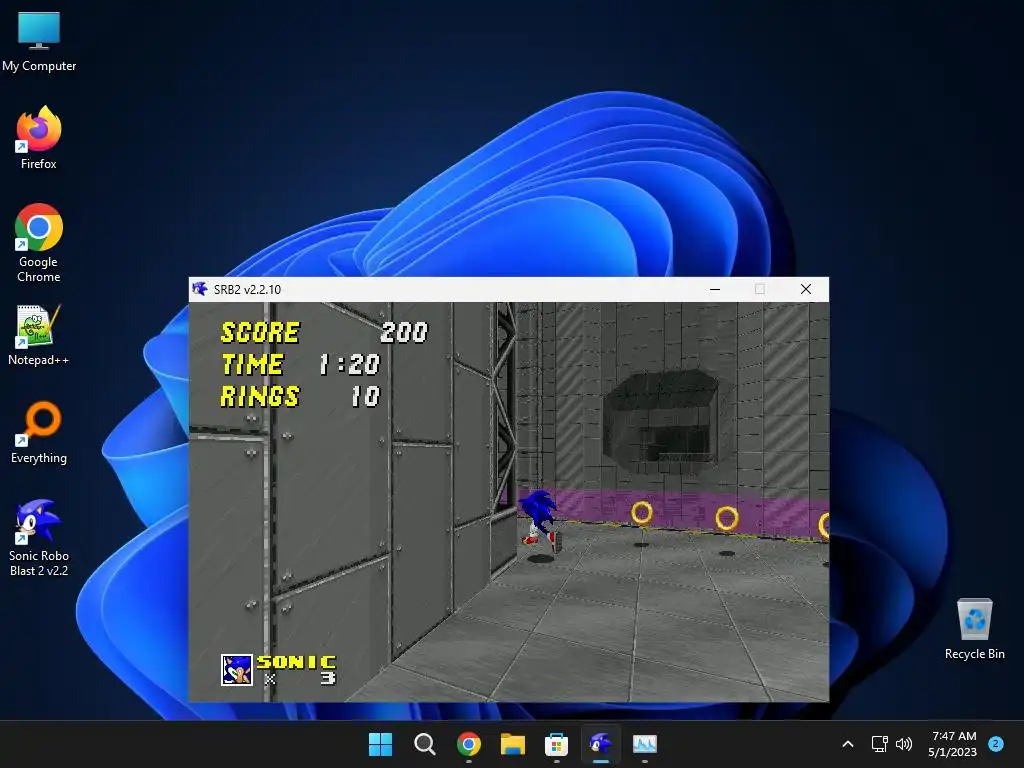
Task: Select the Recycle Bin desktop icon
Action: coord(974,628)
